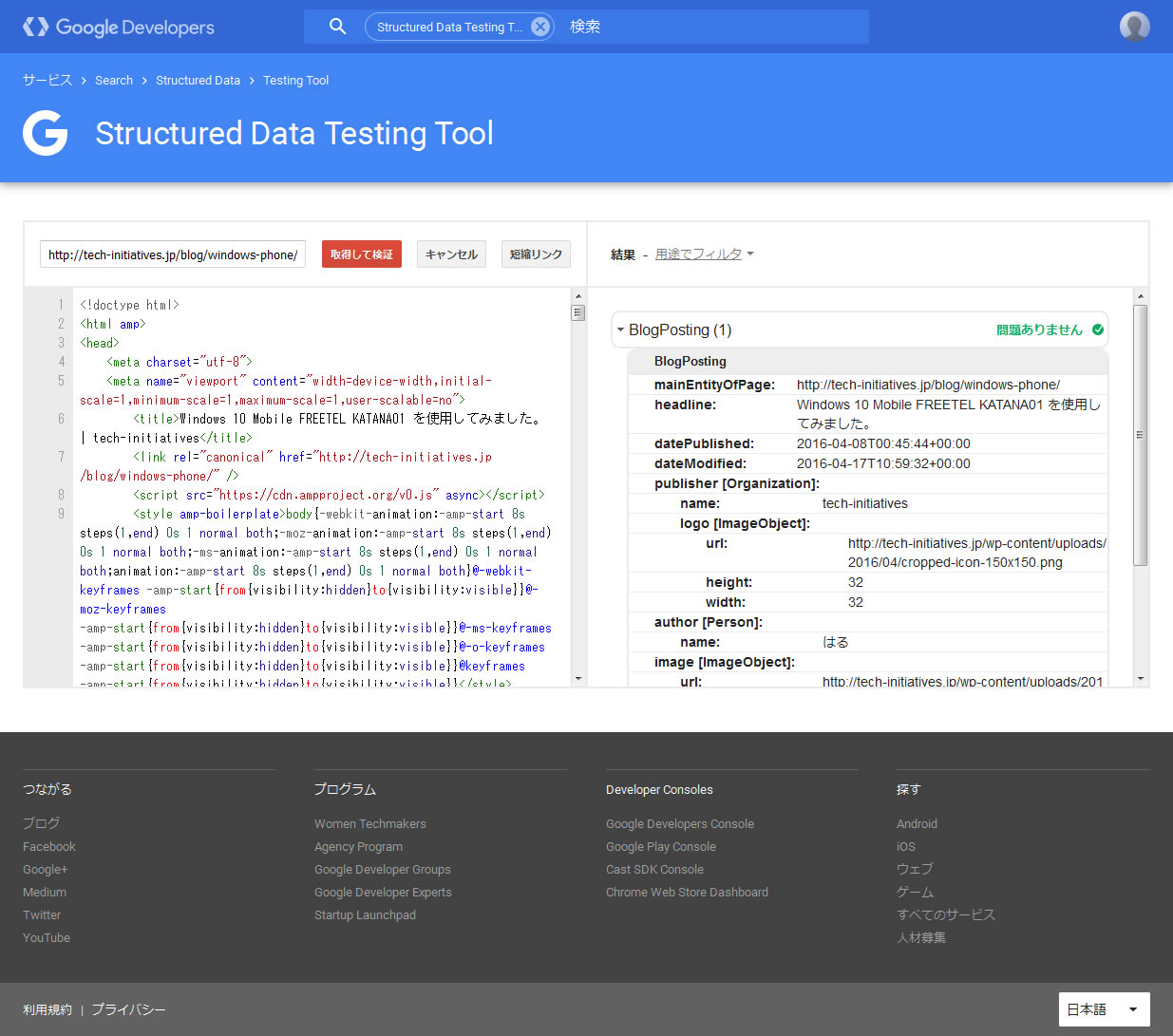Open the Agency Program link
The image size is (1173, 1036).
(358, 846)
